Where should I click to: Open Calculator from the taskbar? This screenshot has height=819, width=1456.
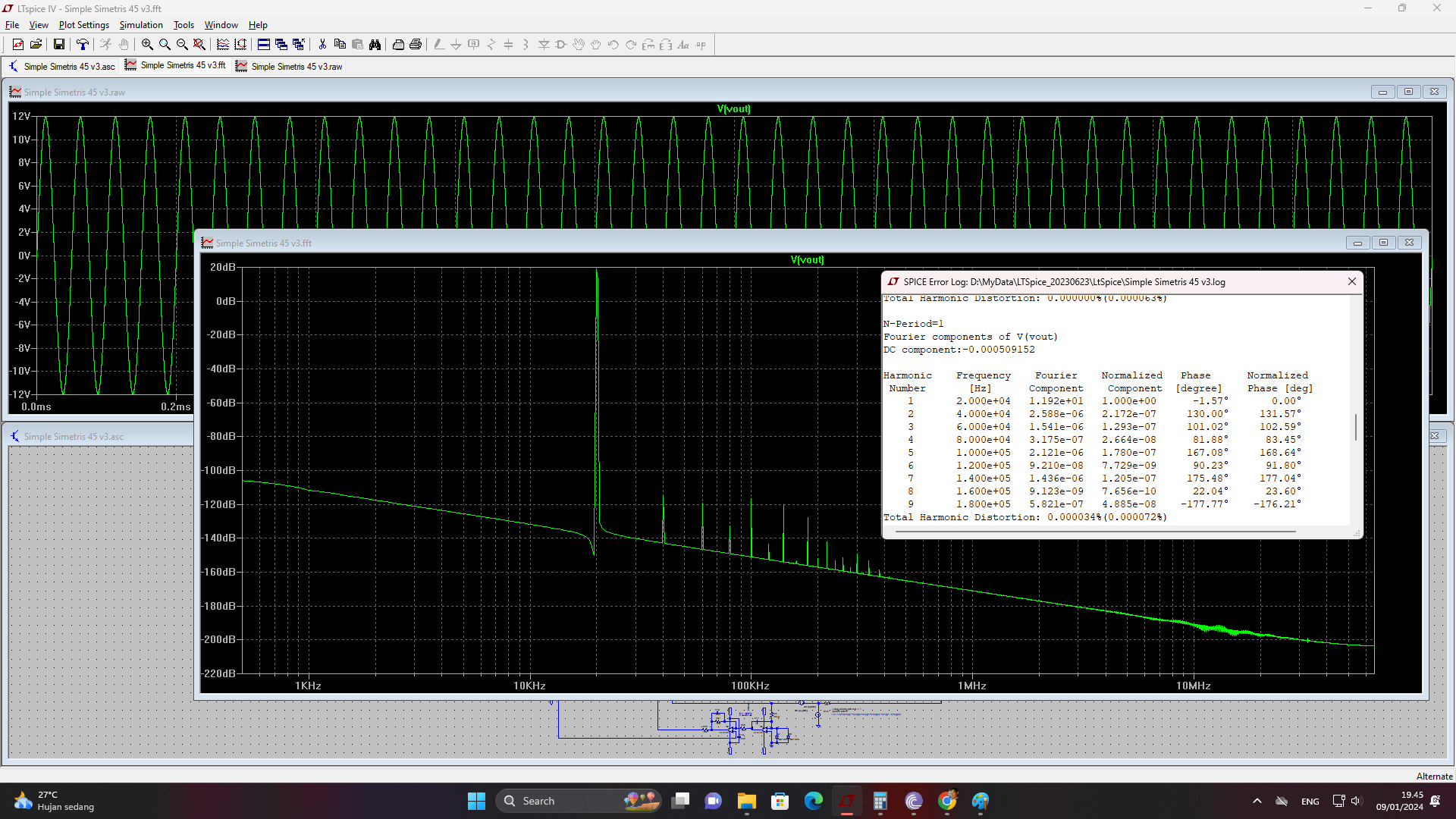click(x=880, y=801)
